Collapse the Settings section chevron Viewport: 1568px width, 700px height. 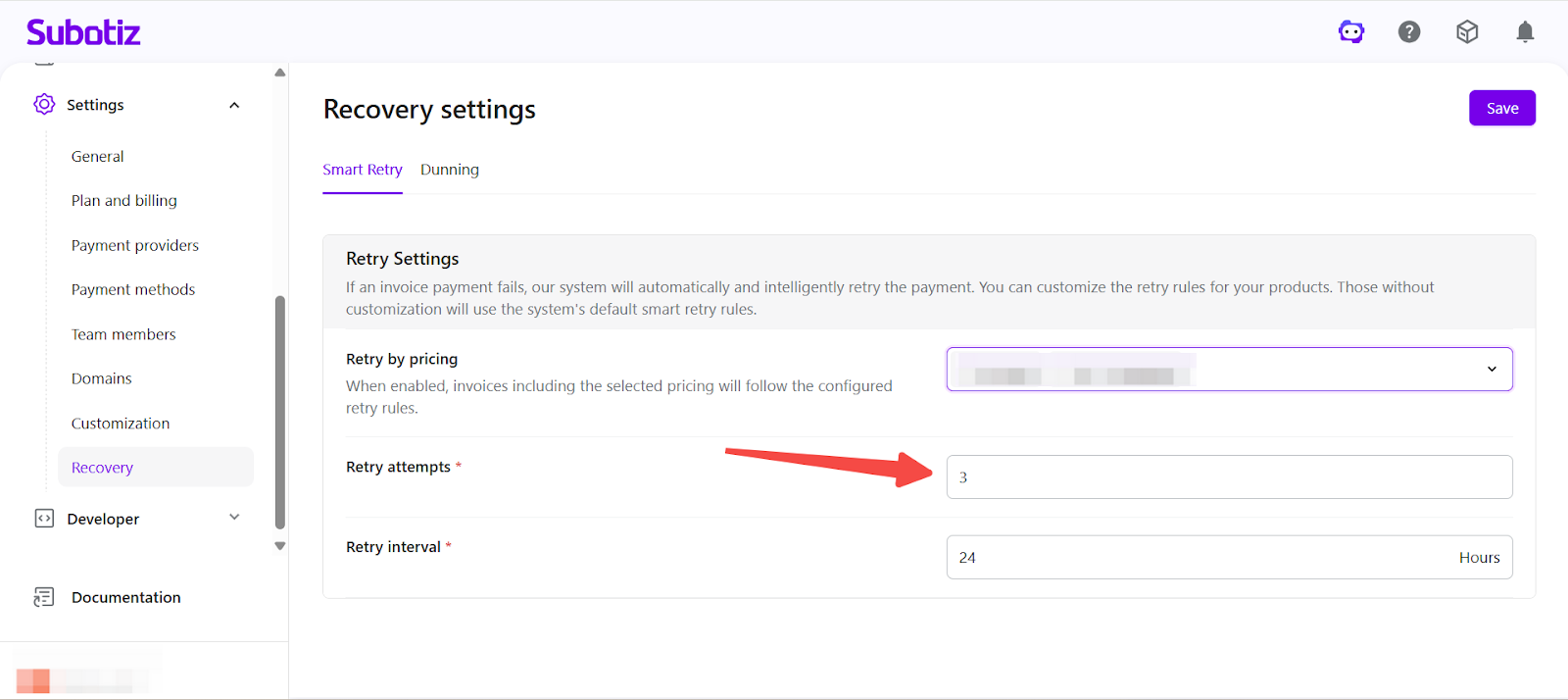tap(234, 105)
